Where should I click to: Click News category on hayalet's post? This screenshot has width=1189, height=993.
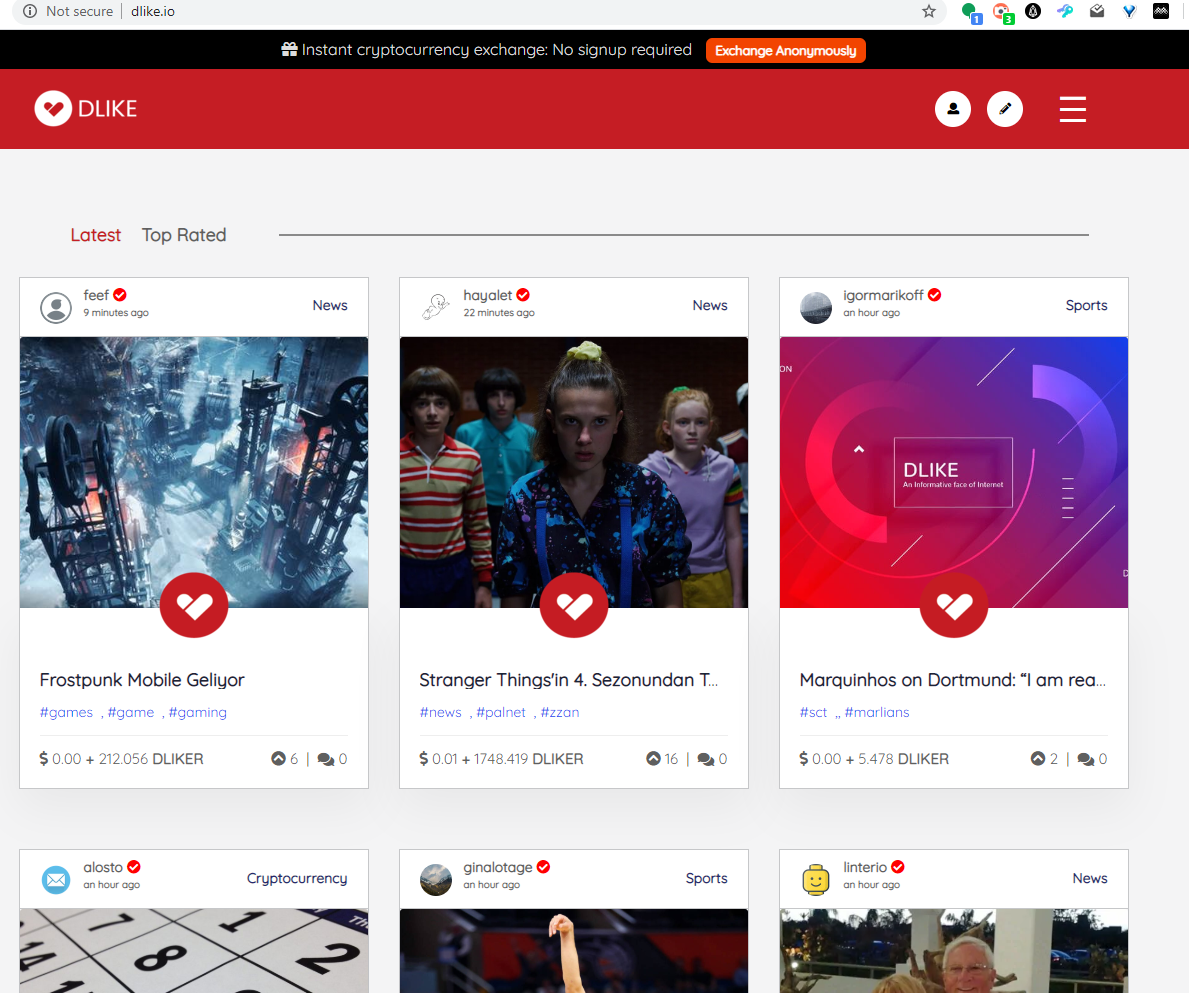click(x=710, y=305)
